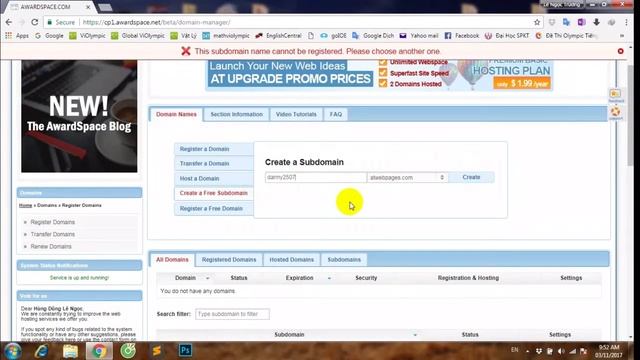Sort by Expiration column arrow
This screenshot has width=640, height=360.
(329, 278)
